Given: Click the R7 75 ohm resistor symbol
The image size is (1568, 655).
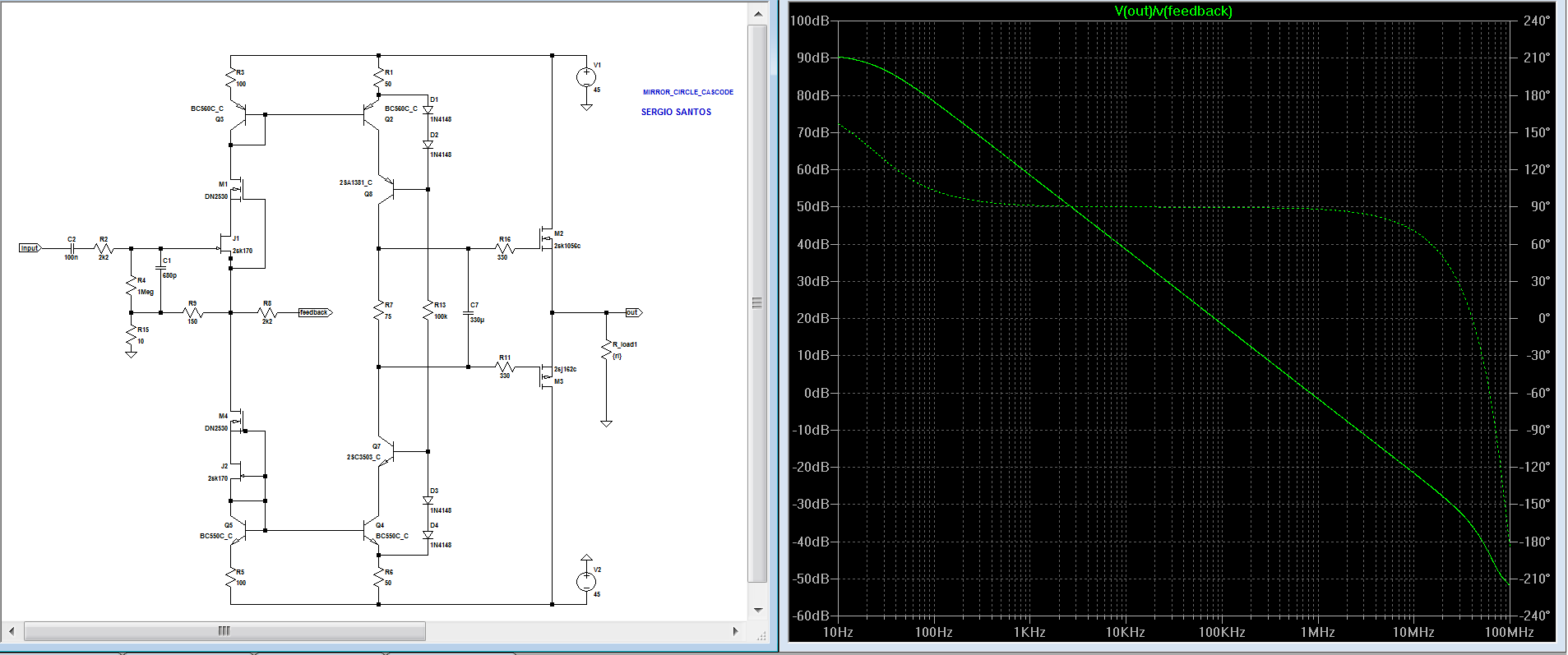Looking at the screenshot, I should tap(378, 311).
